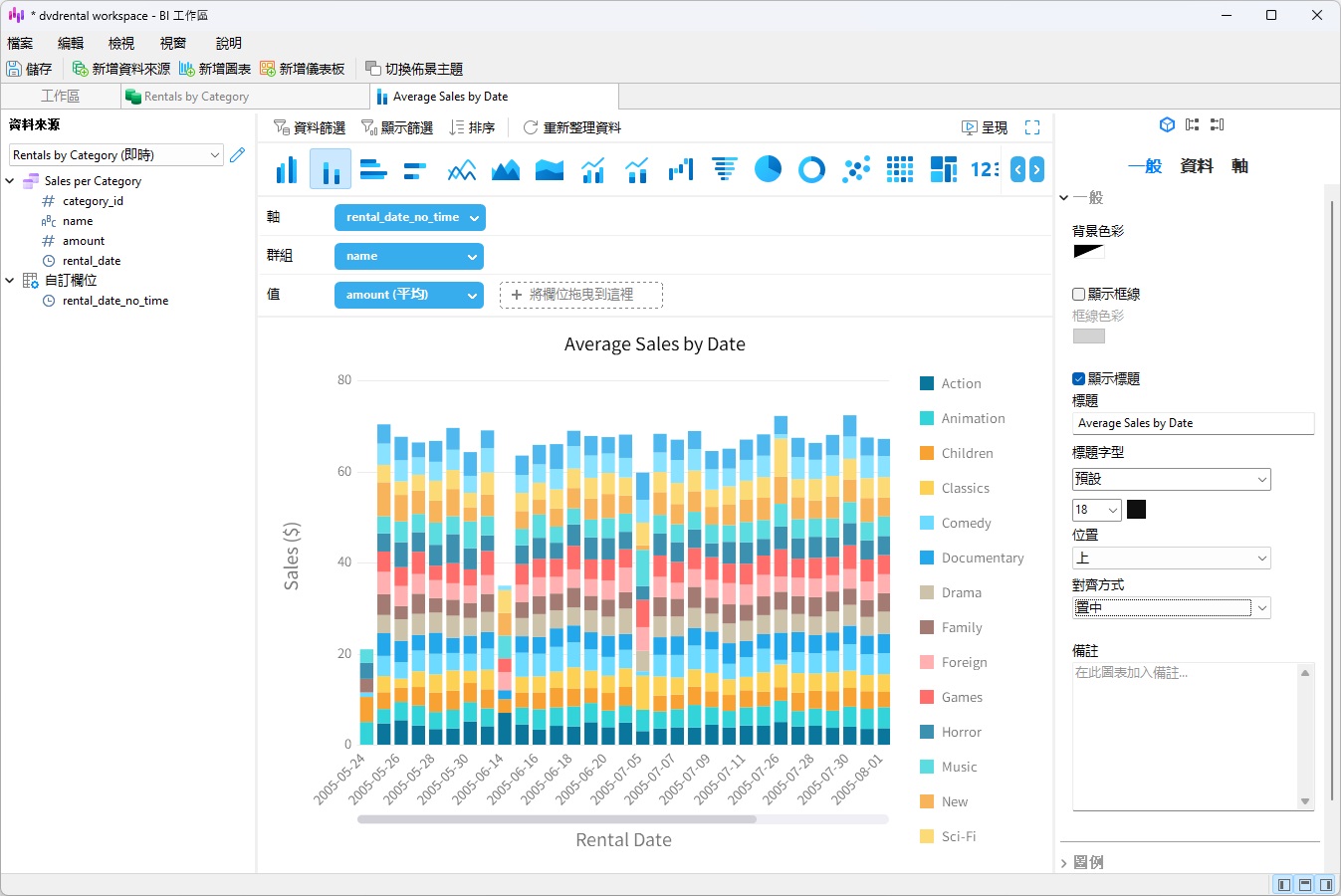Choose the donut chart type icon

pos(812,169)
